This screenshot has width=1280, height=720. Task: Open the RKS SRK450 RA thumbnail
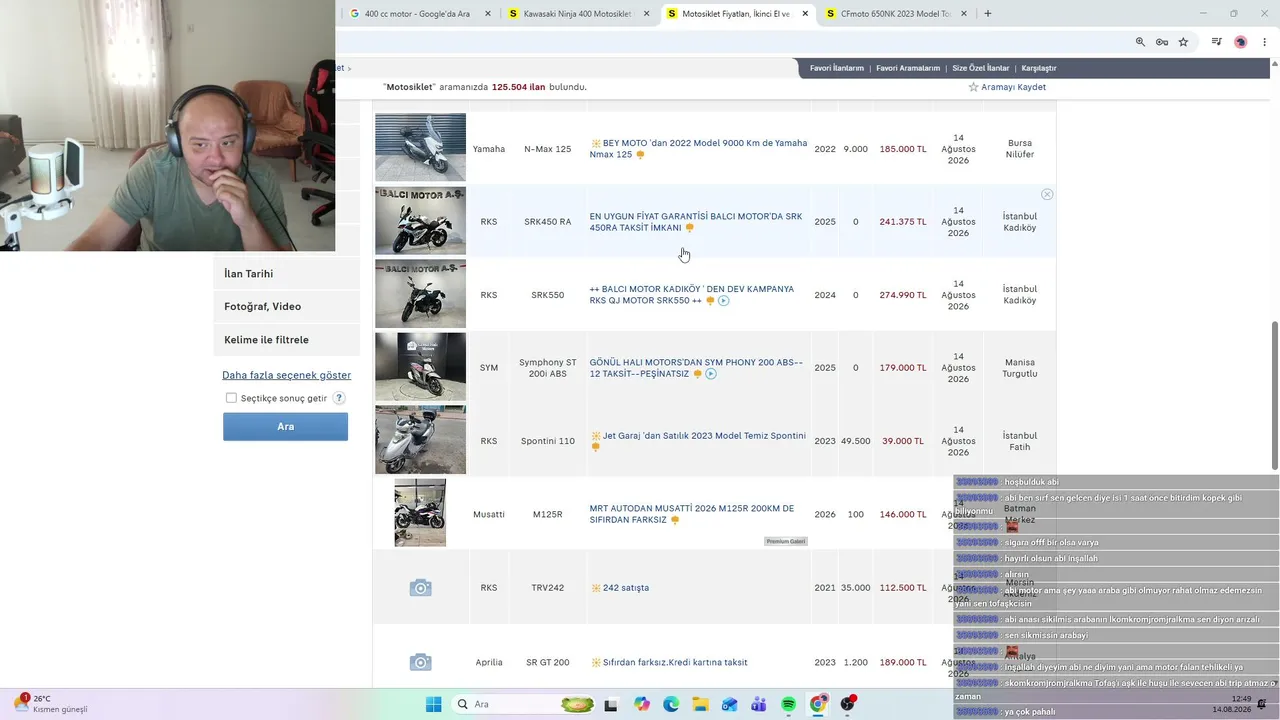420,221
